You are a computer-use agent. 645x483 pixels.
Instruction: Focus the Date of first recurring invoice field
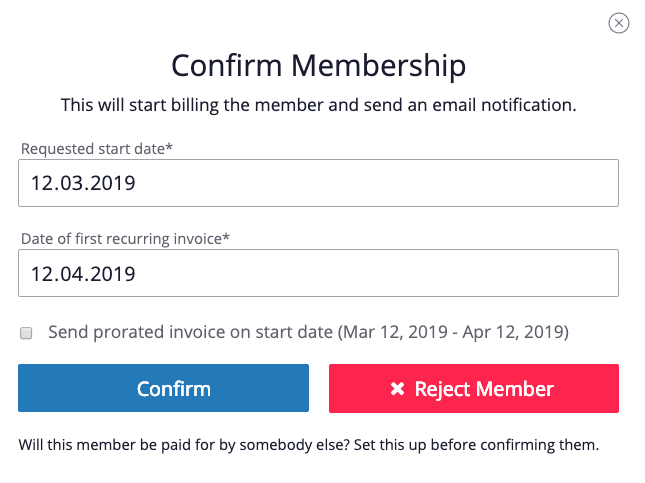click(318, 273)
